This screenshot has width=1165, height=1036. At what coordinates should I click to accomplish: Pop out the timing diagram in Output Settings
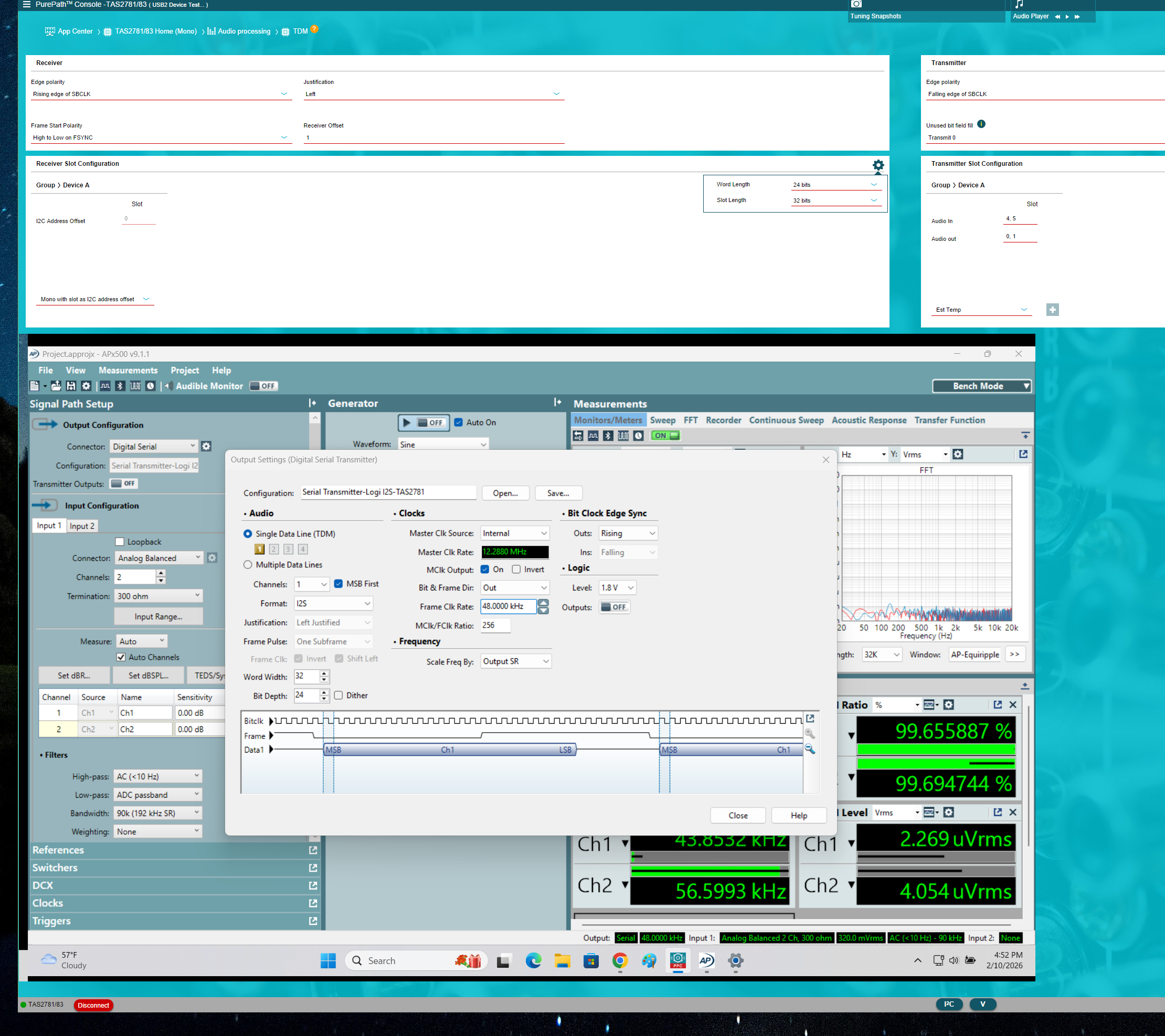[x=810, y=718]
